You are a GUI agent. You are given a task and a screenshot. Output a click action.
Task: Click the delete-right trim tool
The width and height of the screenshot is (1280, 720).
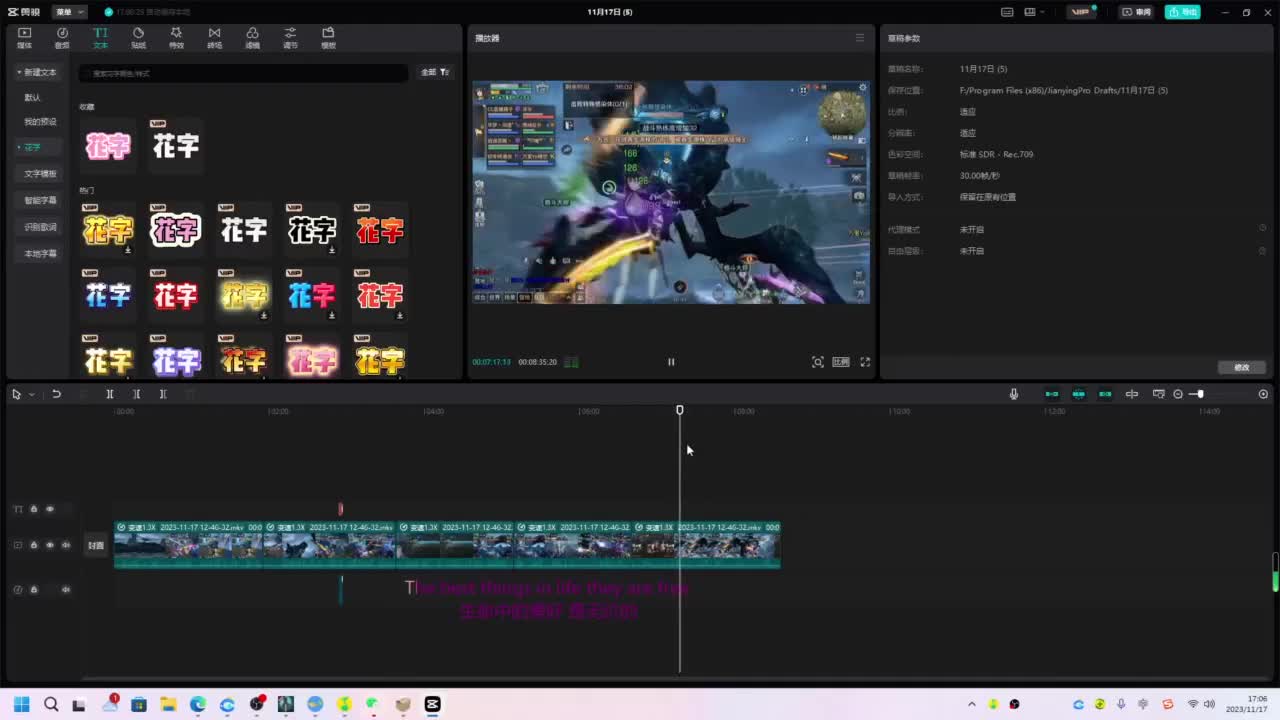pyautogui.click(x=163, y=394)
